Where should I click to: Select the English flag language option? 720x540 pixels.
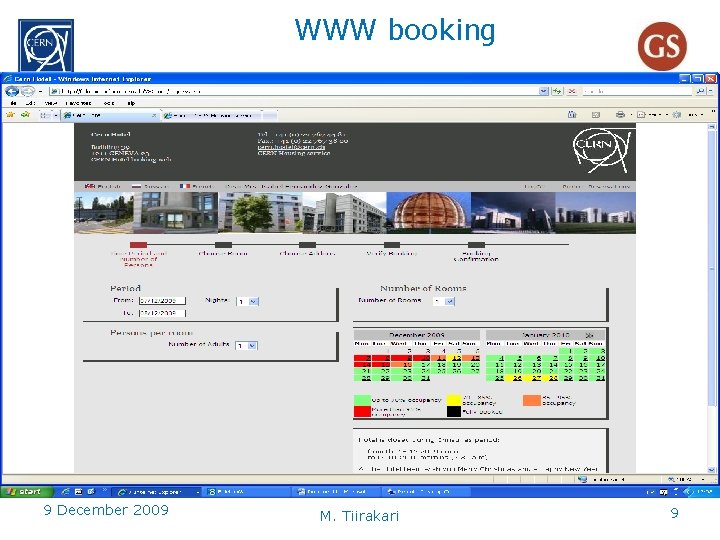[90, 186]
